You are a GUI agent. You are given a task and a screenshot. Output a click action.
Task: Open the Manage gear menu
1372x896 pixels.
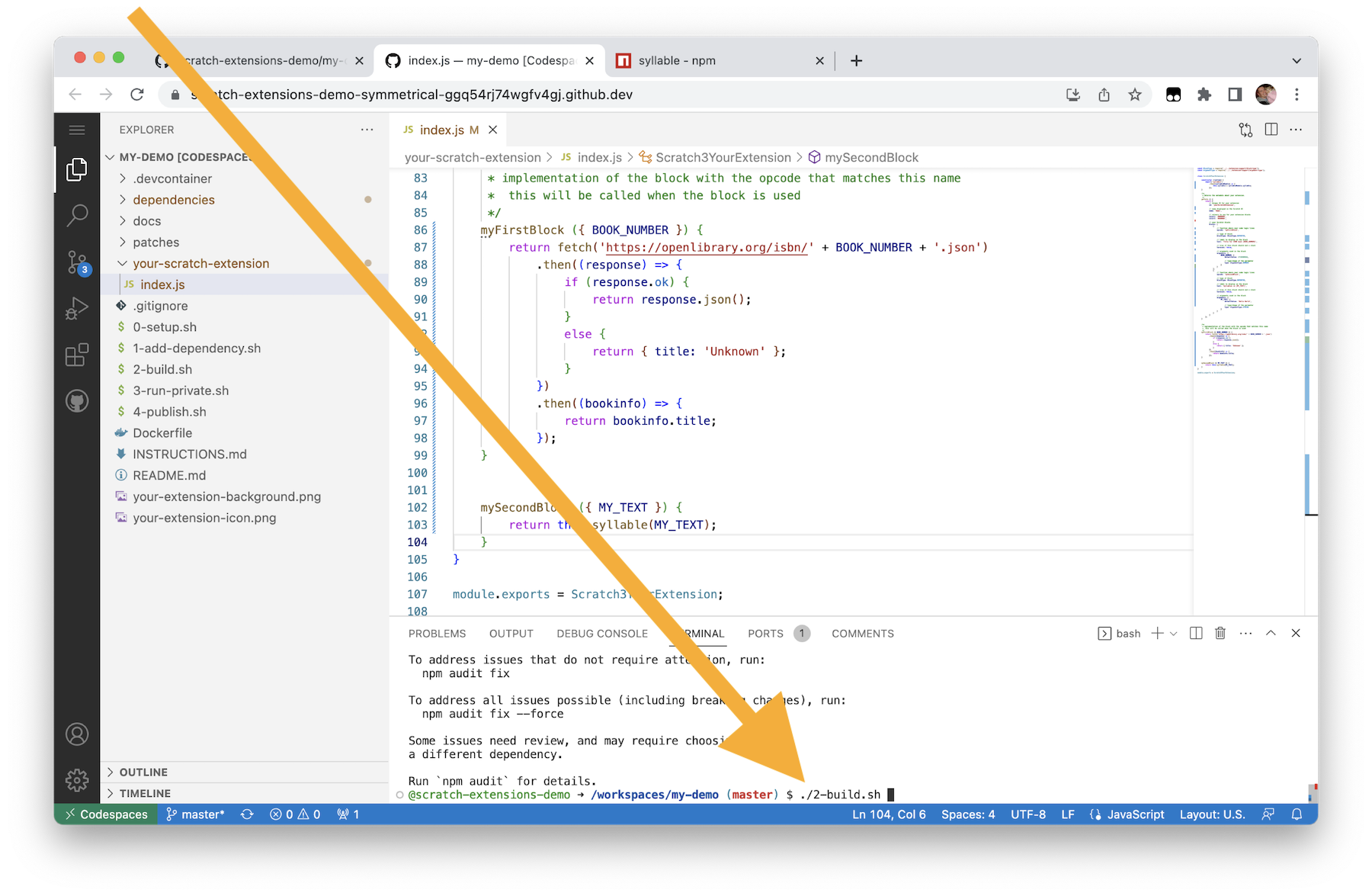(76, 780)
